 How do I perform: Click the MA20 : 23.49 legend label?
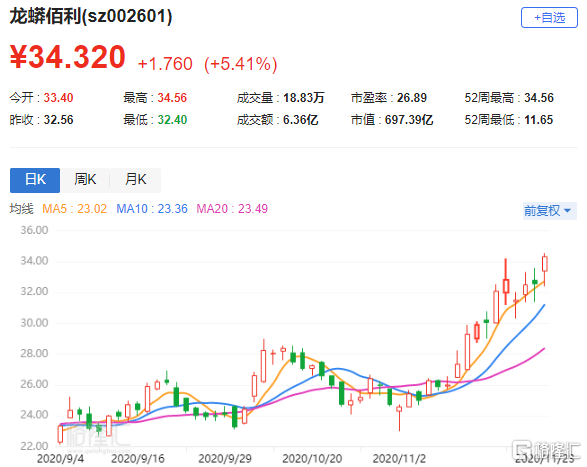(x=232, y=209)
